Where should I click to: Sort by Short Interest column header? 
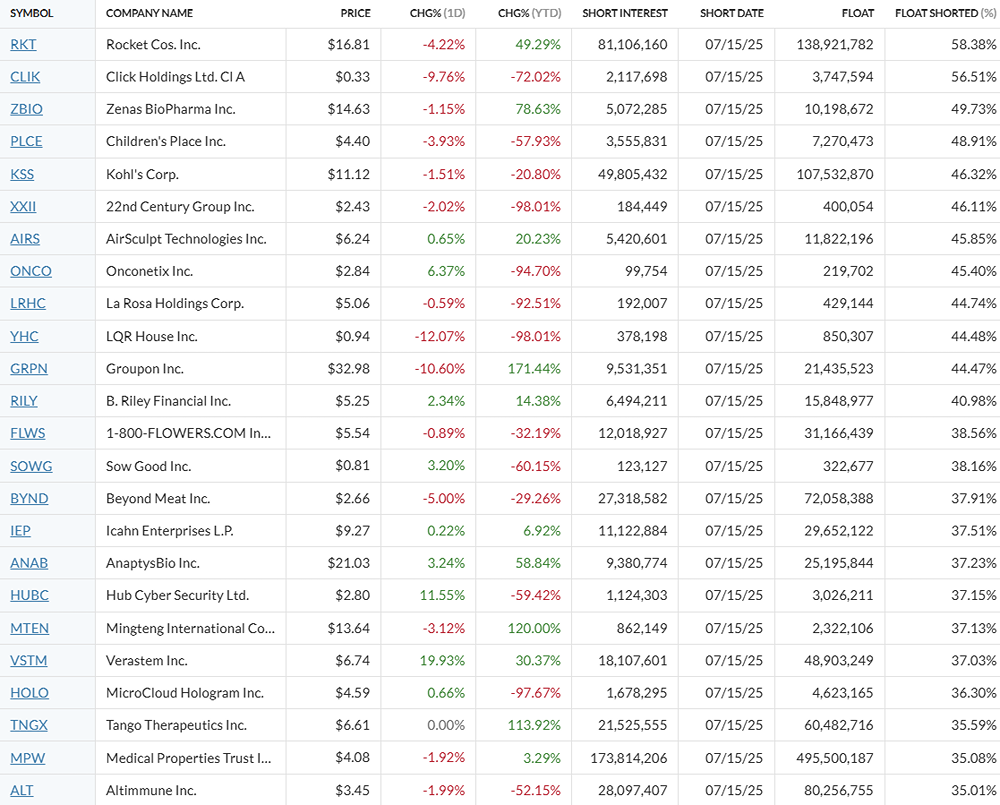625,13
